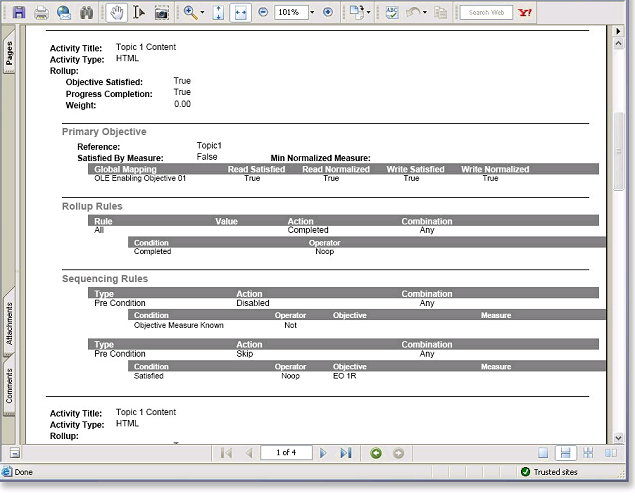Image resolution: width=635 pixels, height=496 pixels.
Task: Click 'Disabled' action value
Action: click(x=253, y=303)
